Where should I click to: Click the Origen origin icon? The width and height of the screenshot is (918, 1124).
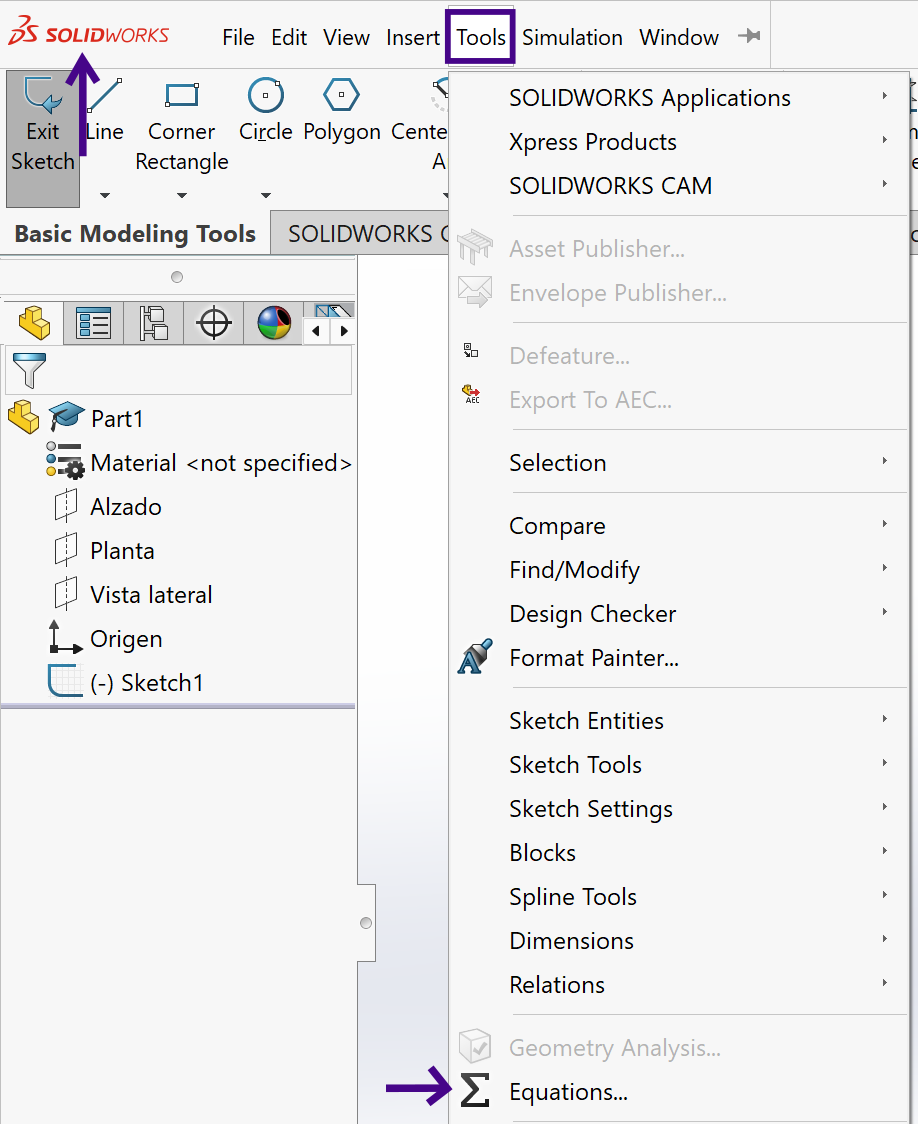[x=64, y=637]
